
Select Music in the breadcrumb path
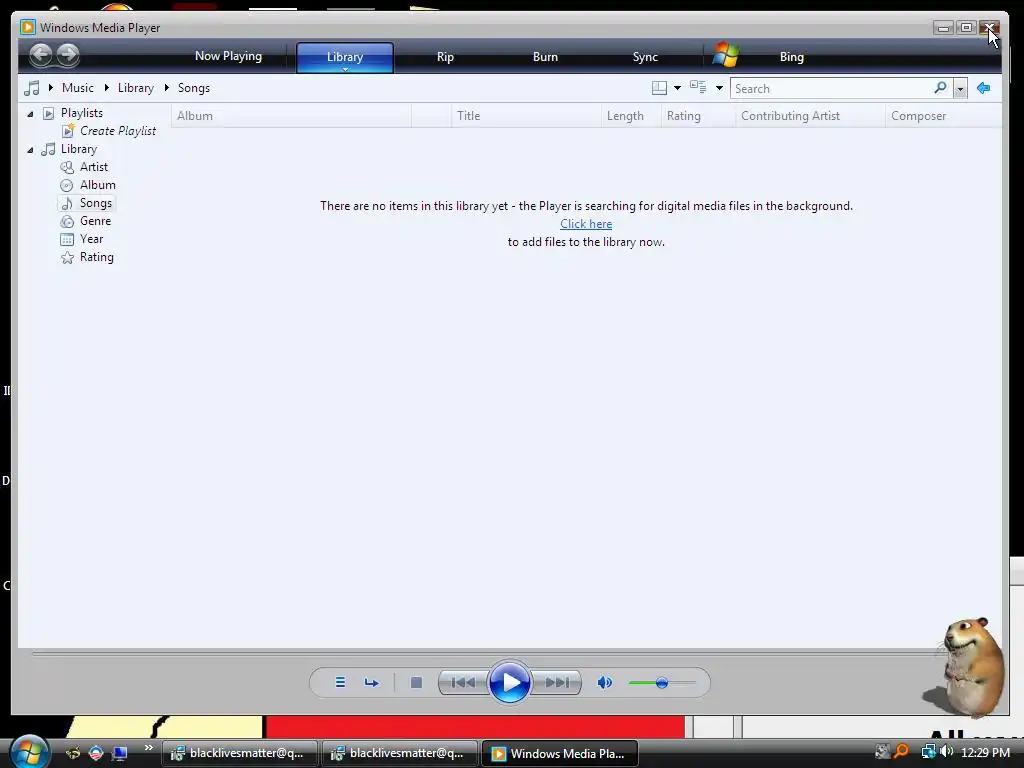pos(78,88)
